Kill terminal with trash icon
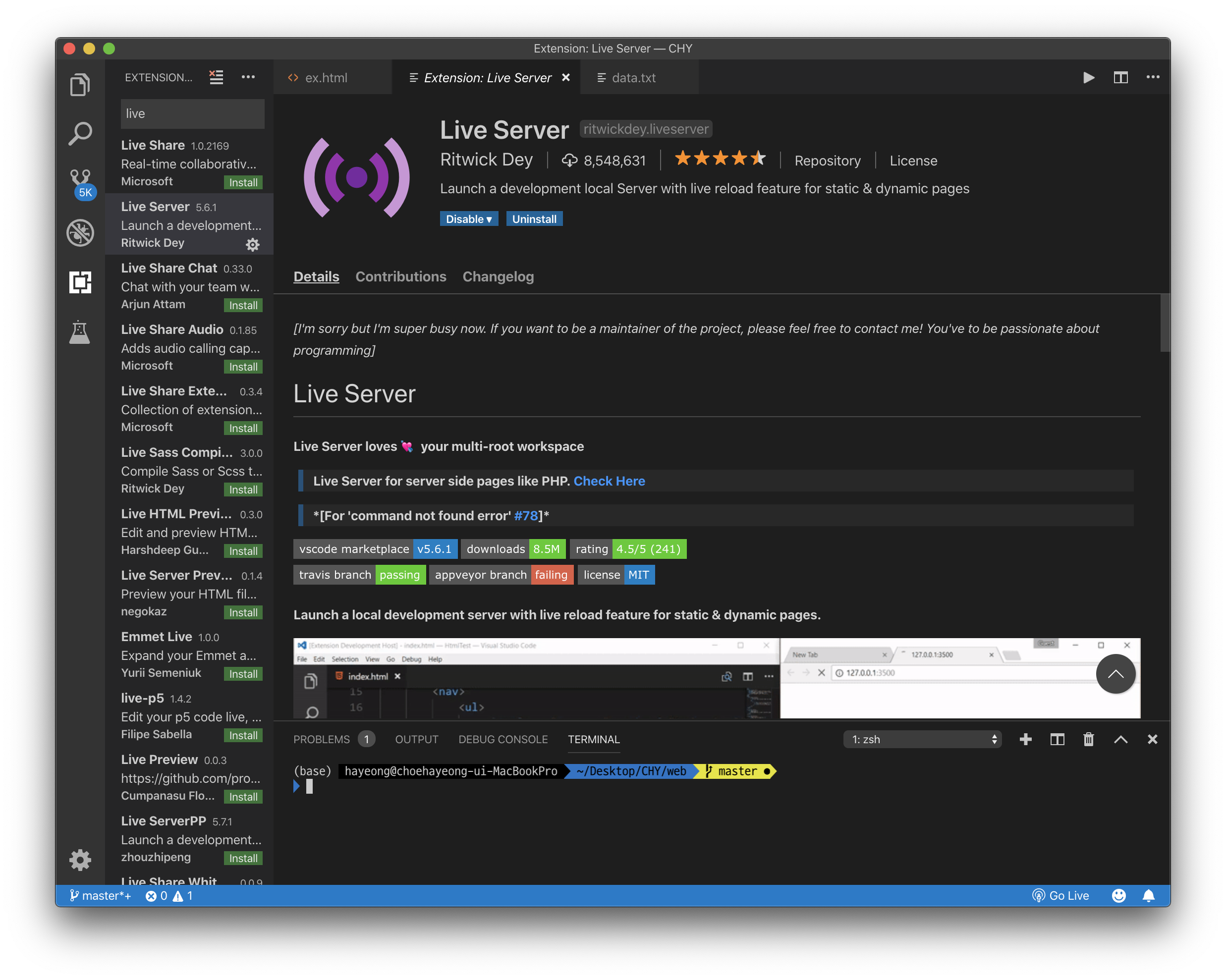The height and width of the screenshot is (980, 1226). (x=1088, y=739)
